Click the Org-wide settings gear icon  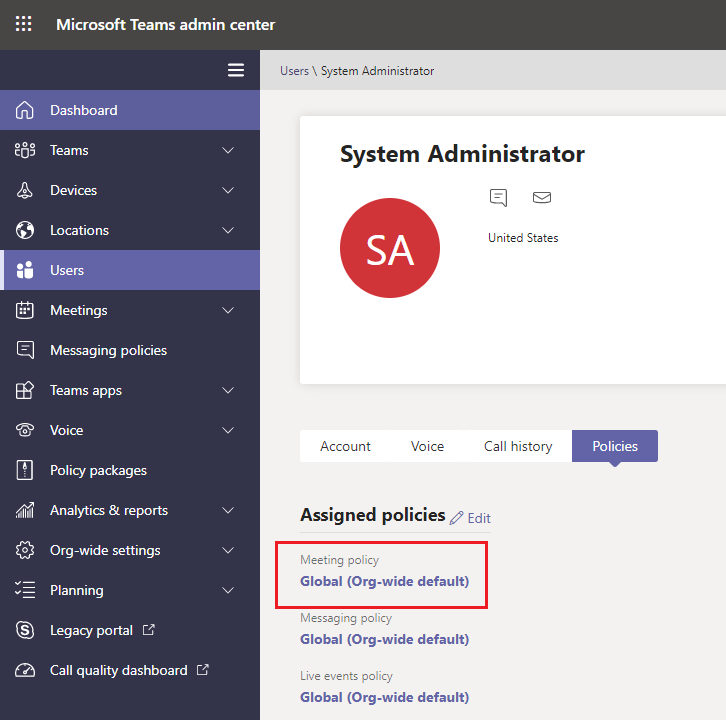tap(25, 550)
